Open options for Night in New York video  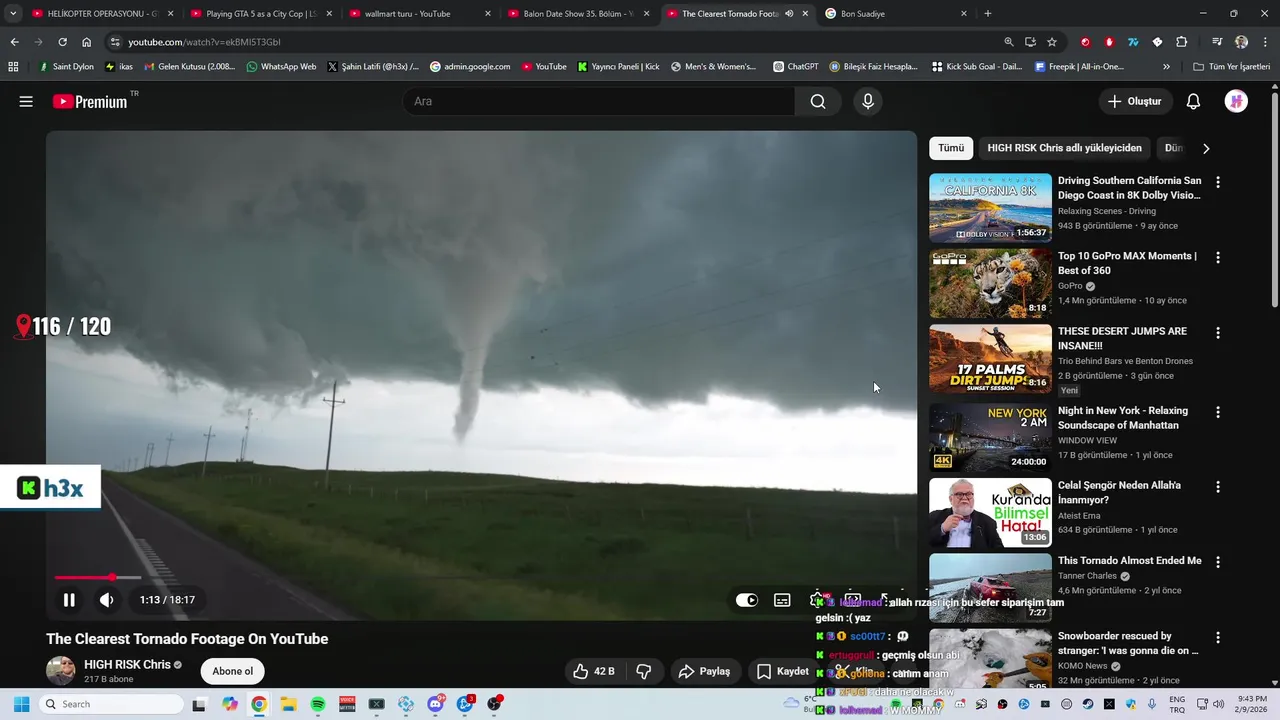(x=1218, y=412)
